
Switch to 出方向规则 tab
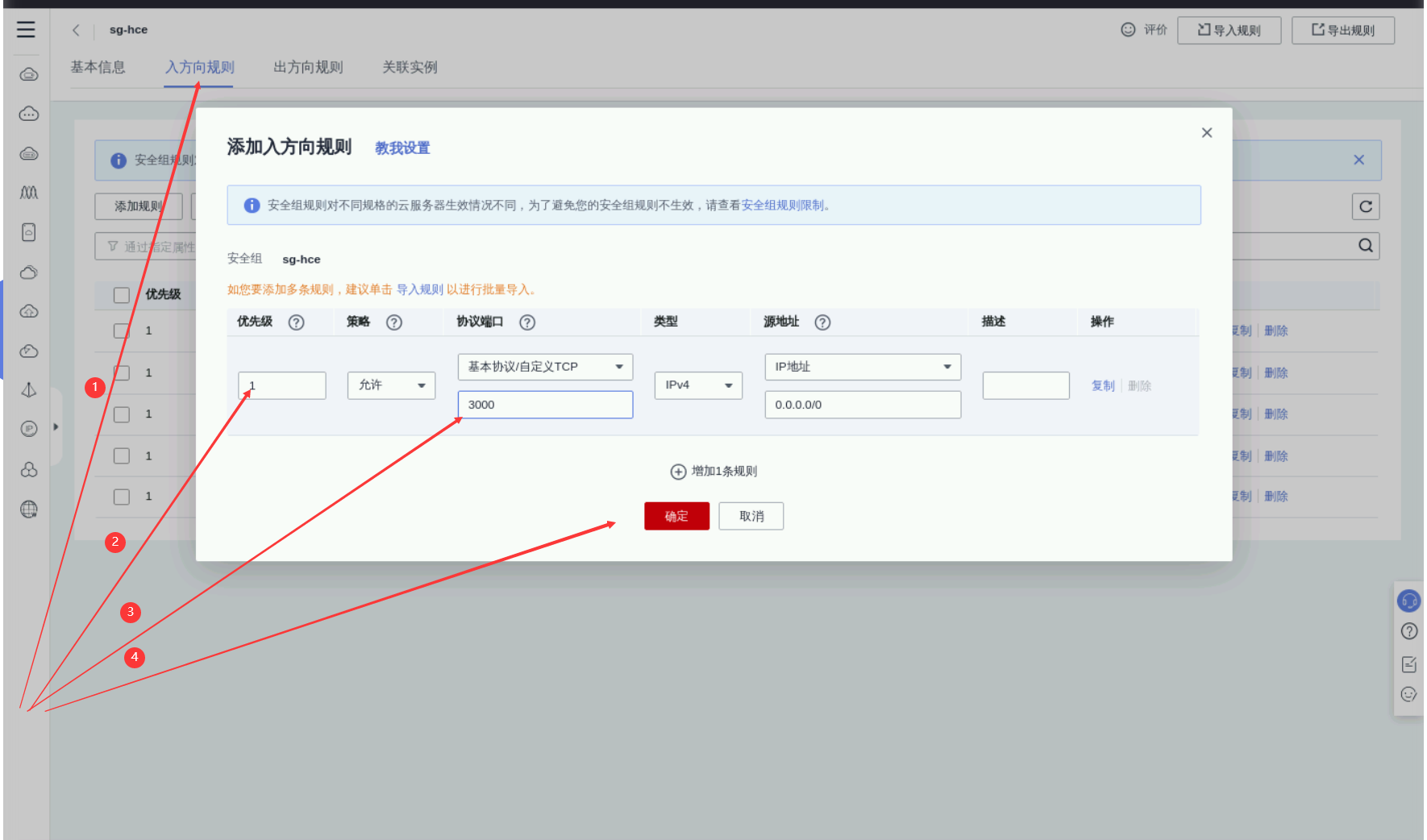(309, 67)
